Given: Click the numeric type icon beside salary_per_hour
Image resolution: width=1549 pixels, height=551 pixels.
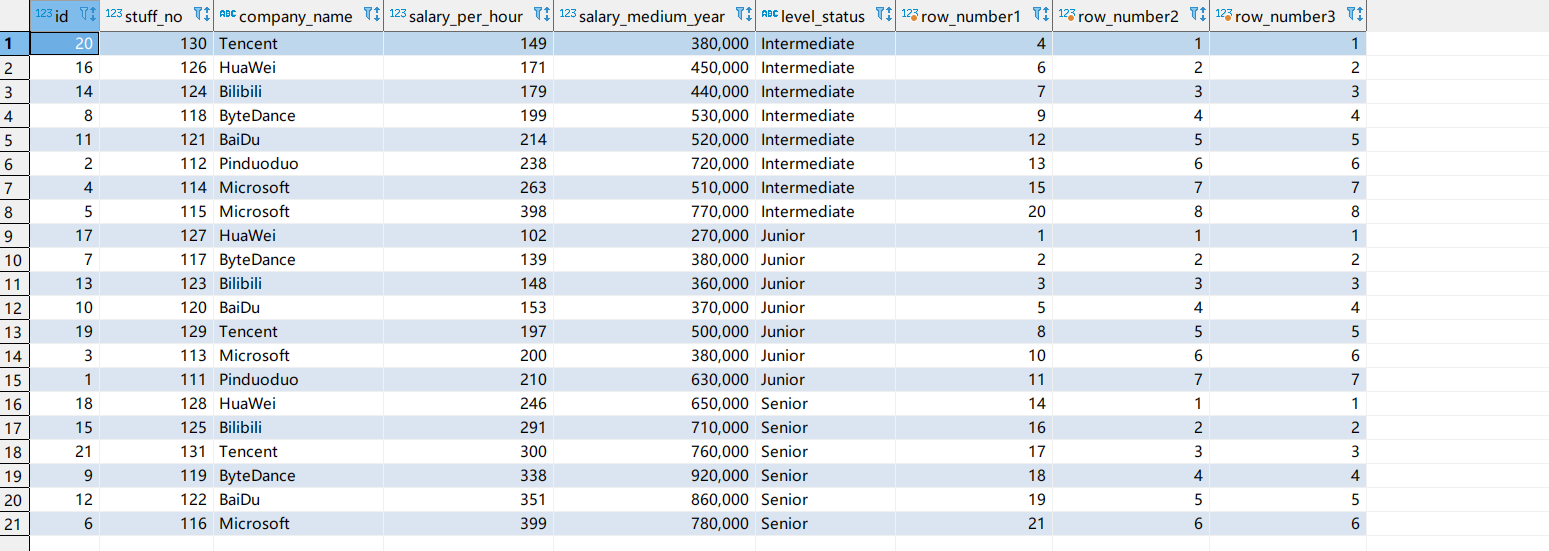Looking at the screenshot, I should 397,14.
